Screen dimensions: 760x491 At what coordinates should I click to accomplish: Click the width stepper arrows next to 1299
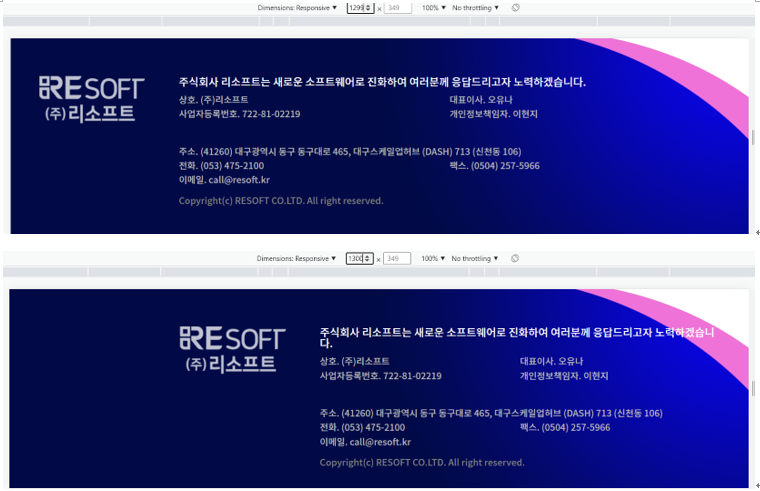point(368,8)
